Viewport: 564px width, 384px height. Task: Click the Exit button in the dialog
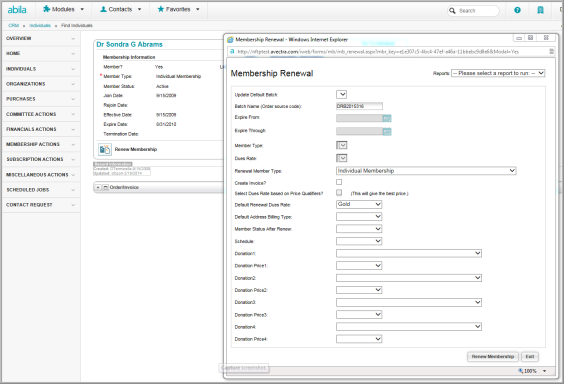point(529,356)
